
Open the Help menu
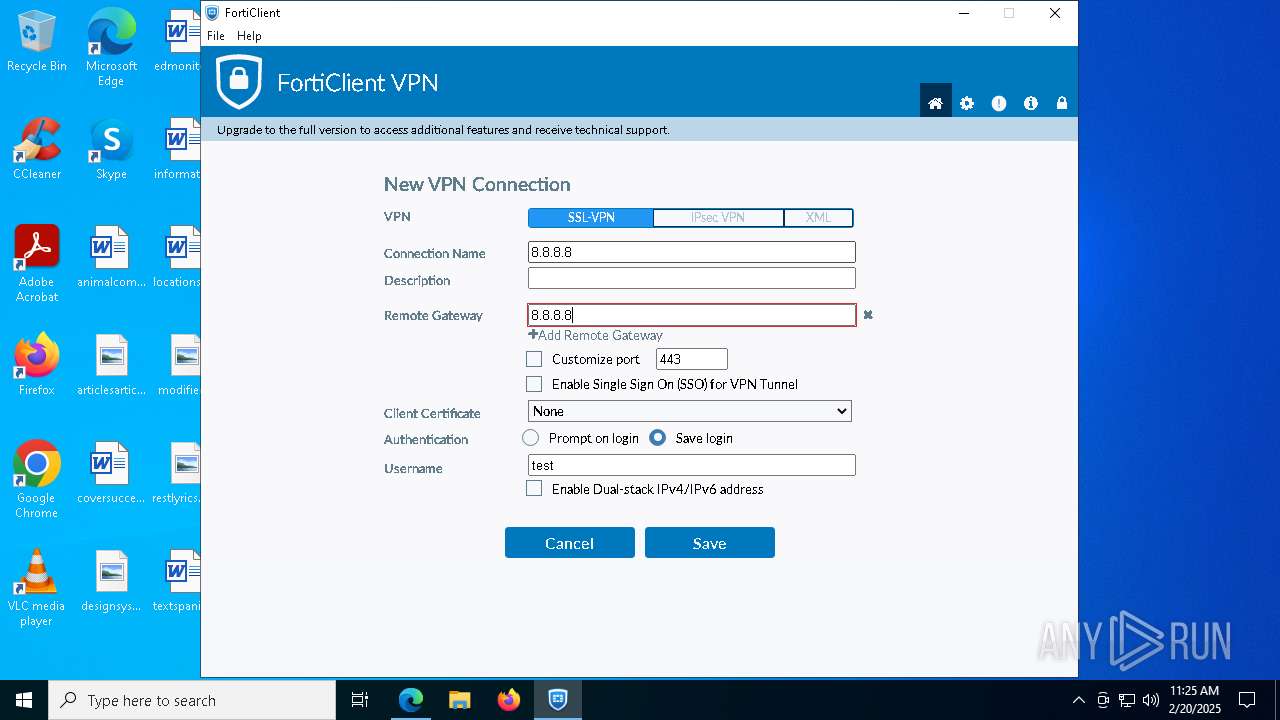click(249, 36)
